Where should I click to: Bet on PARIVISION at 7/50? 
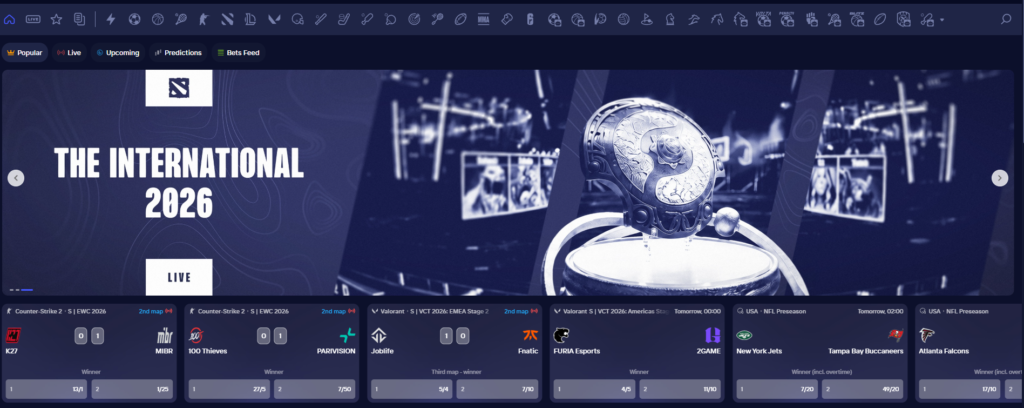tap(315, 389)
